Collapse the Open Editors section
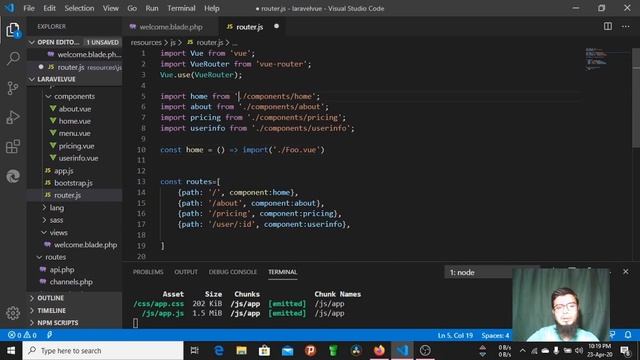Viewport: 640px width, 360px height. pos(32,42)
